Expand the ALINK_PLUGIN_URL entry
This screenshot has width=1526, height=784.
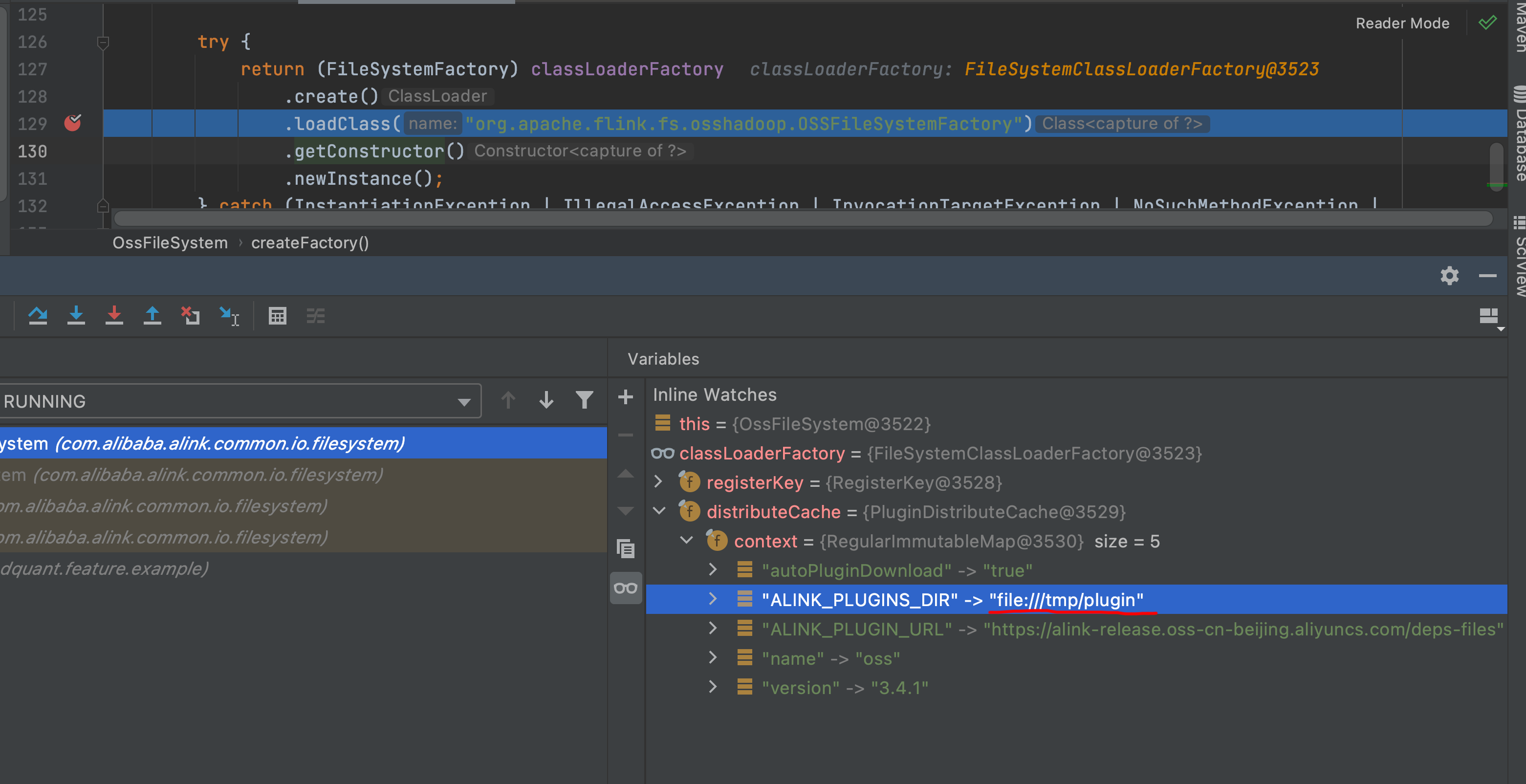(x=713, y=628)
